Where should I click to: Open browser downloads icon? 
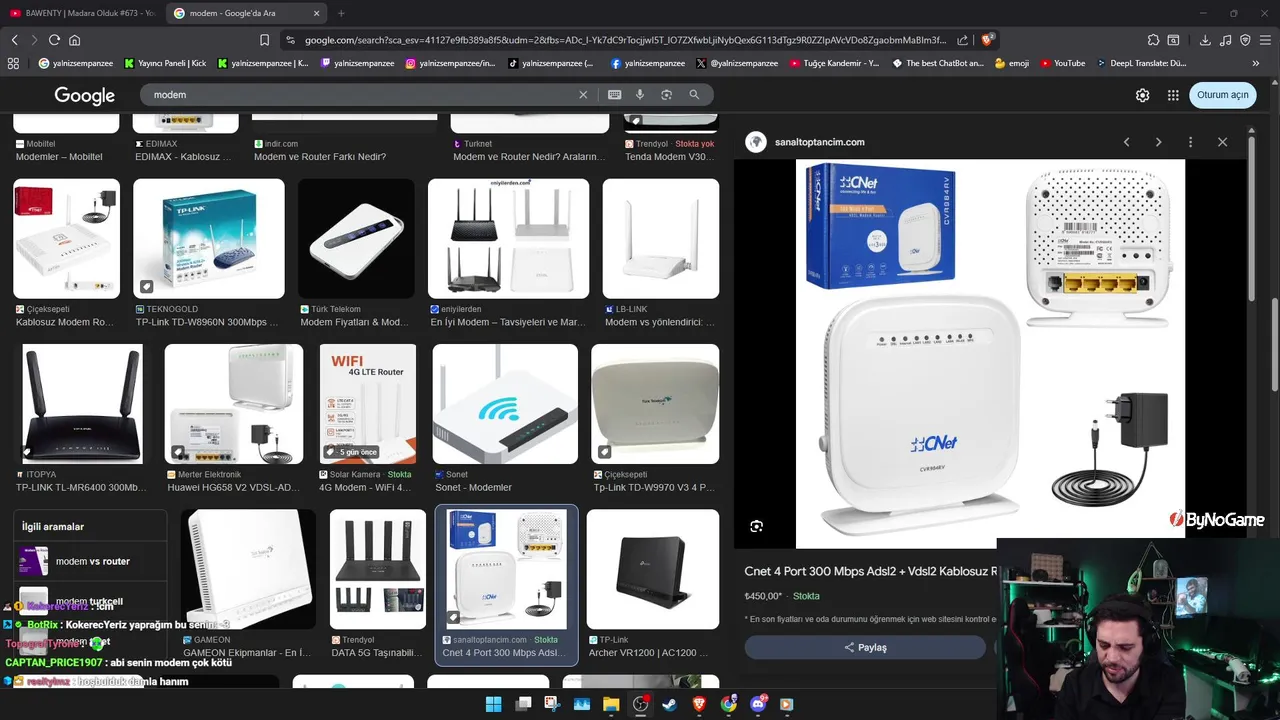click(x=1205, y=40)
